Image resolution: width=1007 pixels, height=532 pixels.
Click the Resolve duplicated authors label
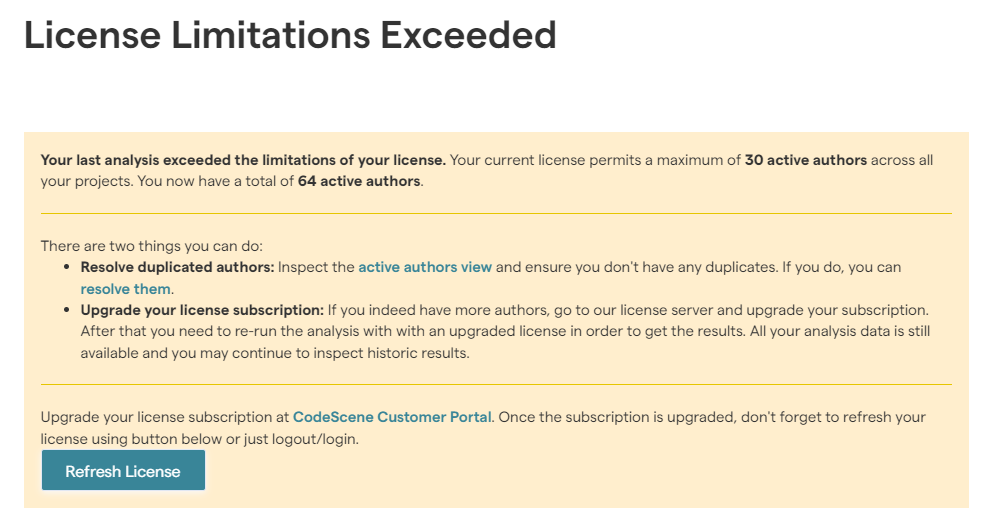(177, 267)
